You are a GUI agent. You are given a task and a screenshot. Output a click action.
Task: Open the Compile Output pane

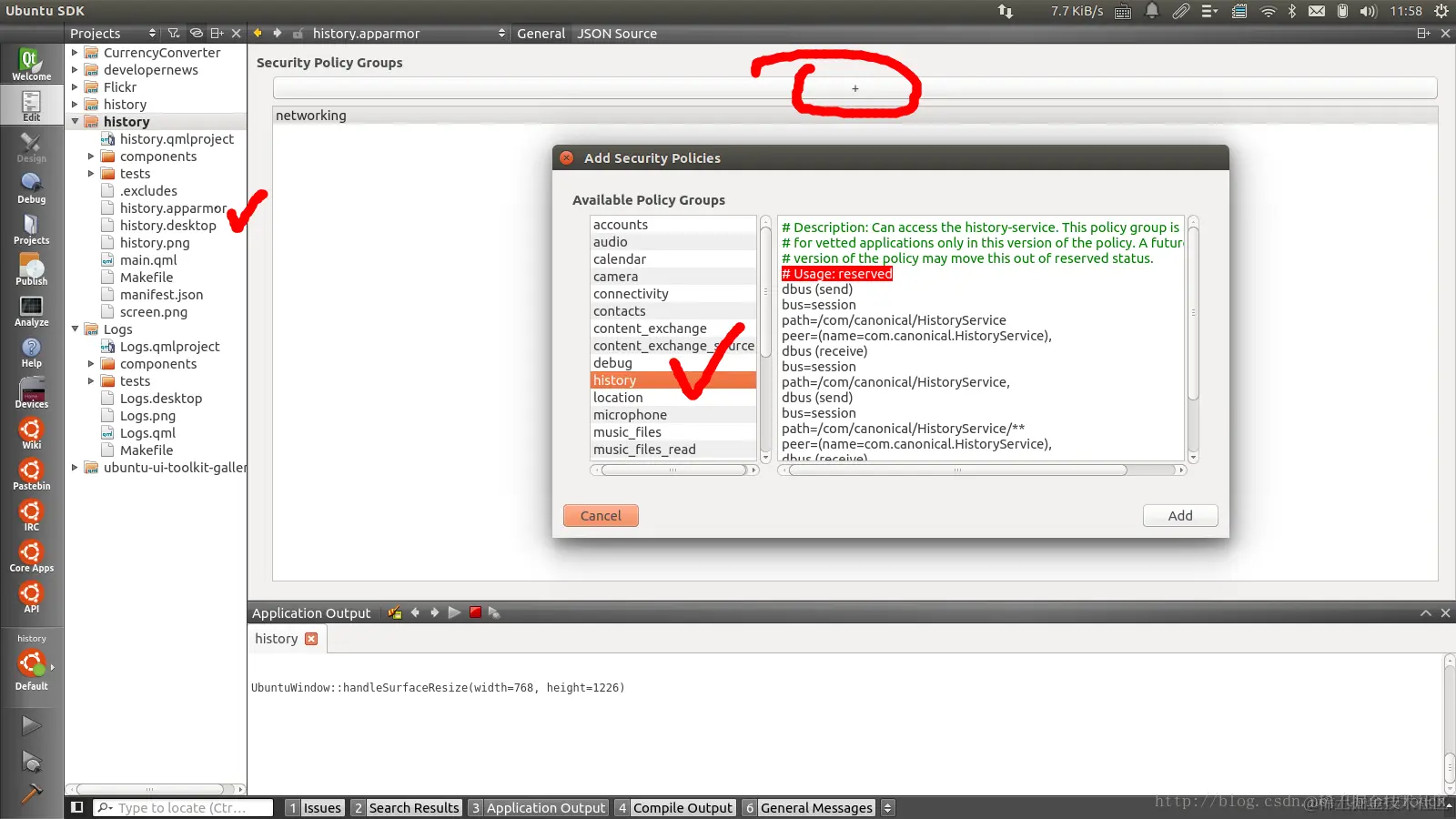[x=675, y=807]
